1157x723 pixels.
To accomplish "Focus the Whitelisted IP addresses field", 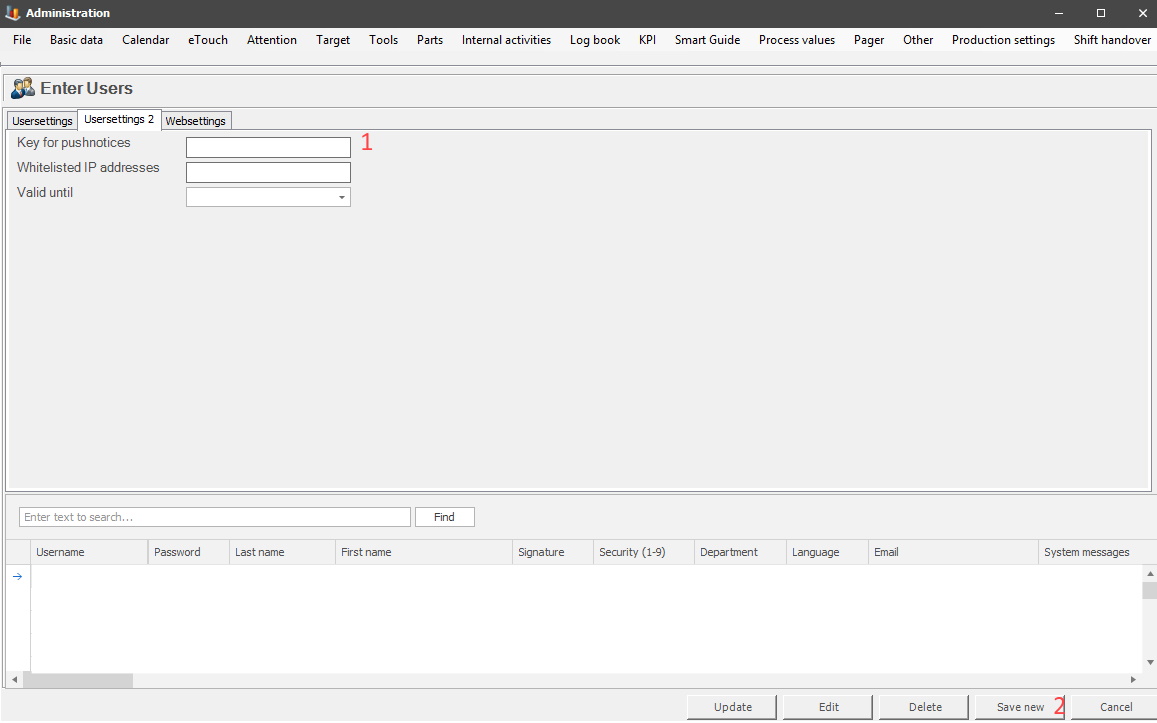I will pos(268,173).
